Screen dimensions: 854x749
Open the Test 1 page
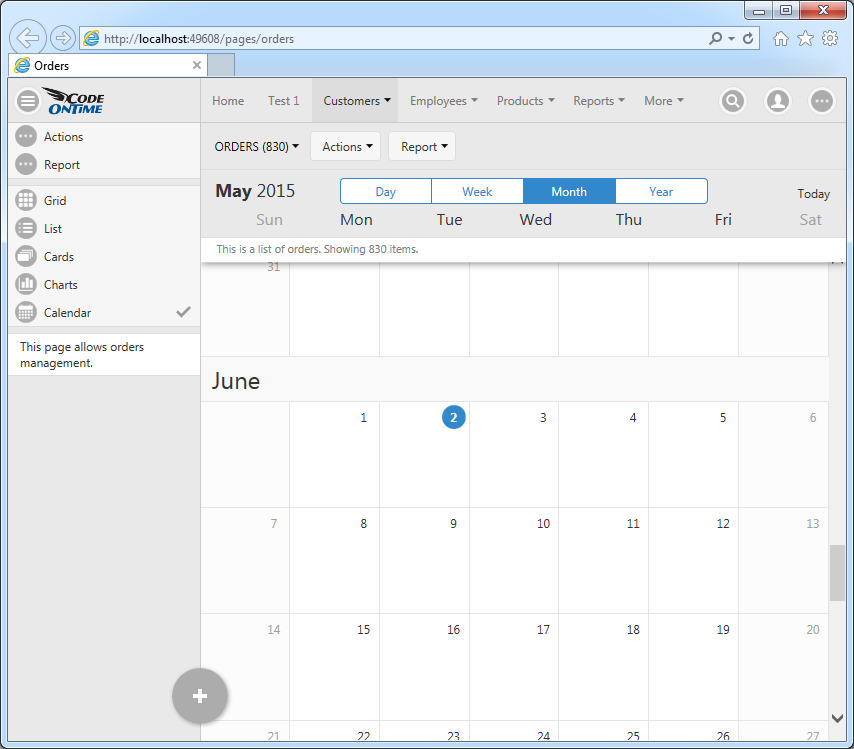[x=283, y=101]
